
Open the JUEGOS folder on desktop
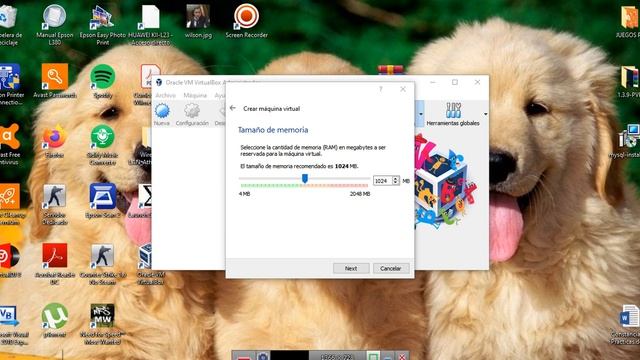click(x=629, y=21)
